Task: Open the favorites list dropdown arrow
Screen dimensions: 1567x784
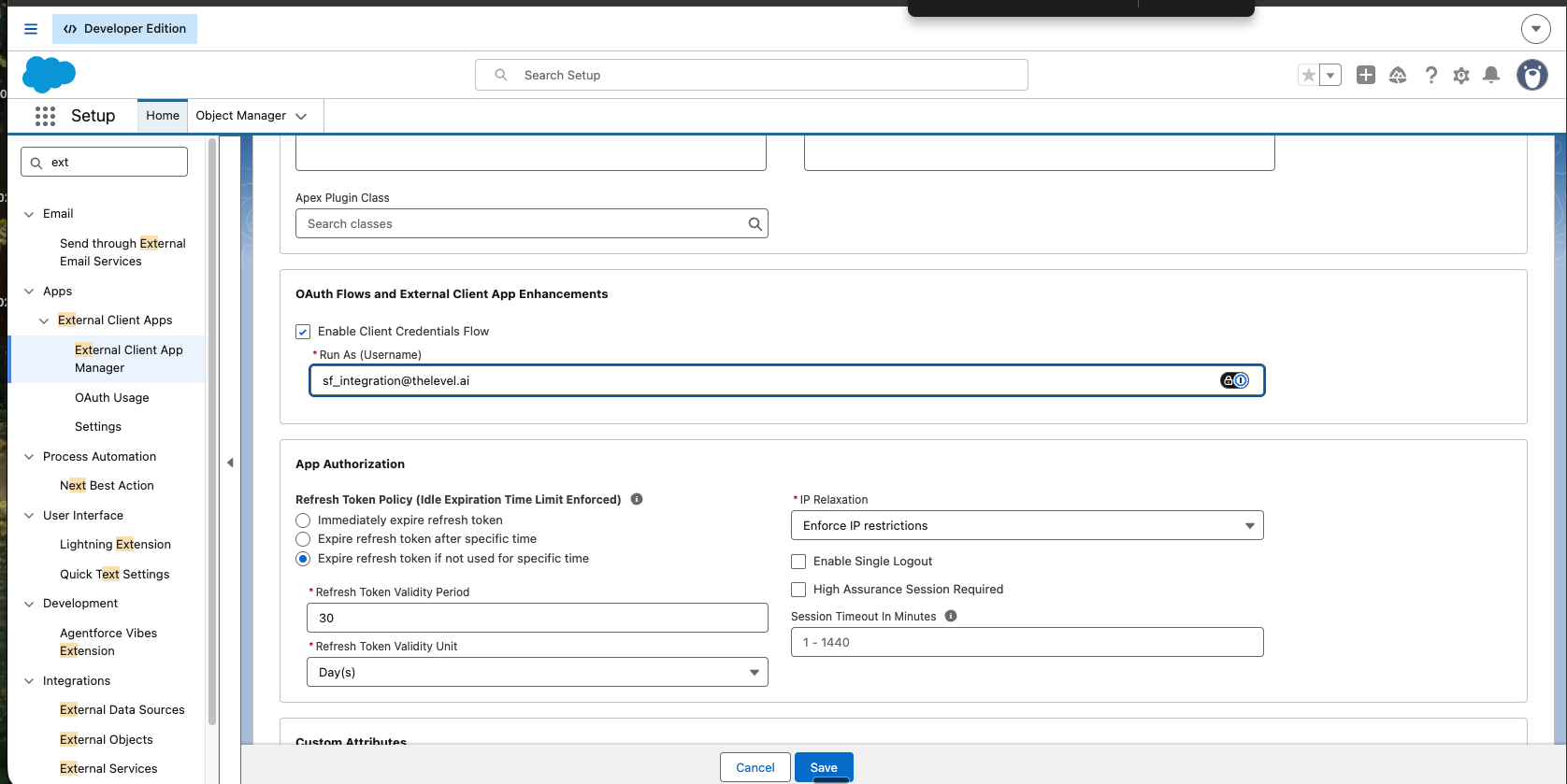Action: (x=1330, y=75)
